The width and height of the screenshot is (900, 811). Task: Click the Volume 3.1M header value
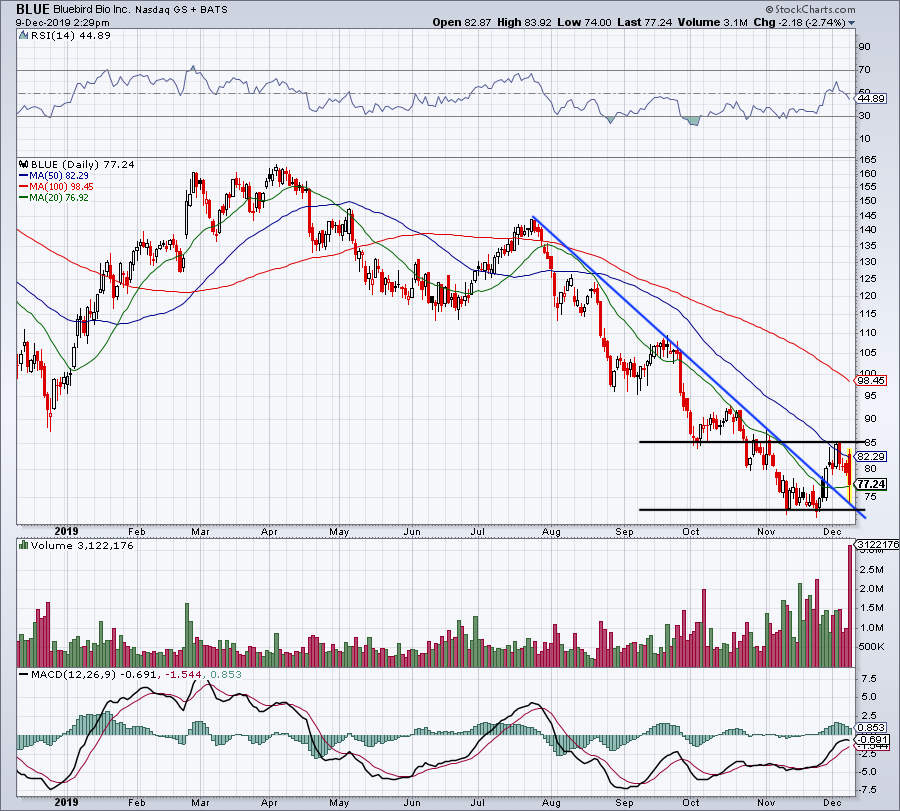(x=712, y=22)
